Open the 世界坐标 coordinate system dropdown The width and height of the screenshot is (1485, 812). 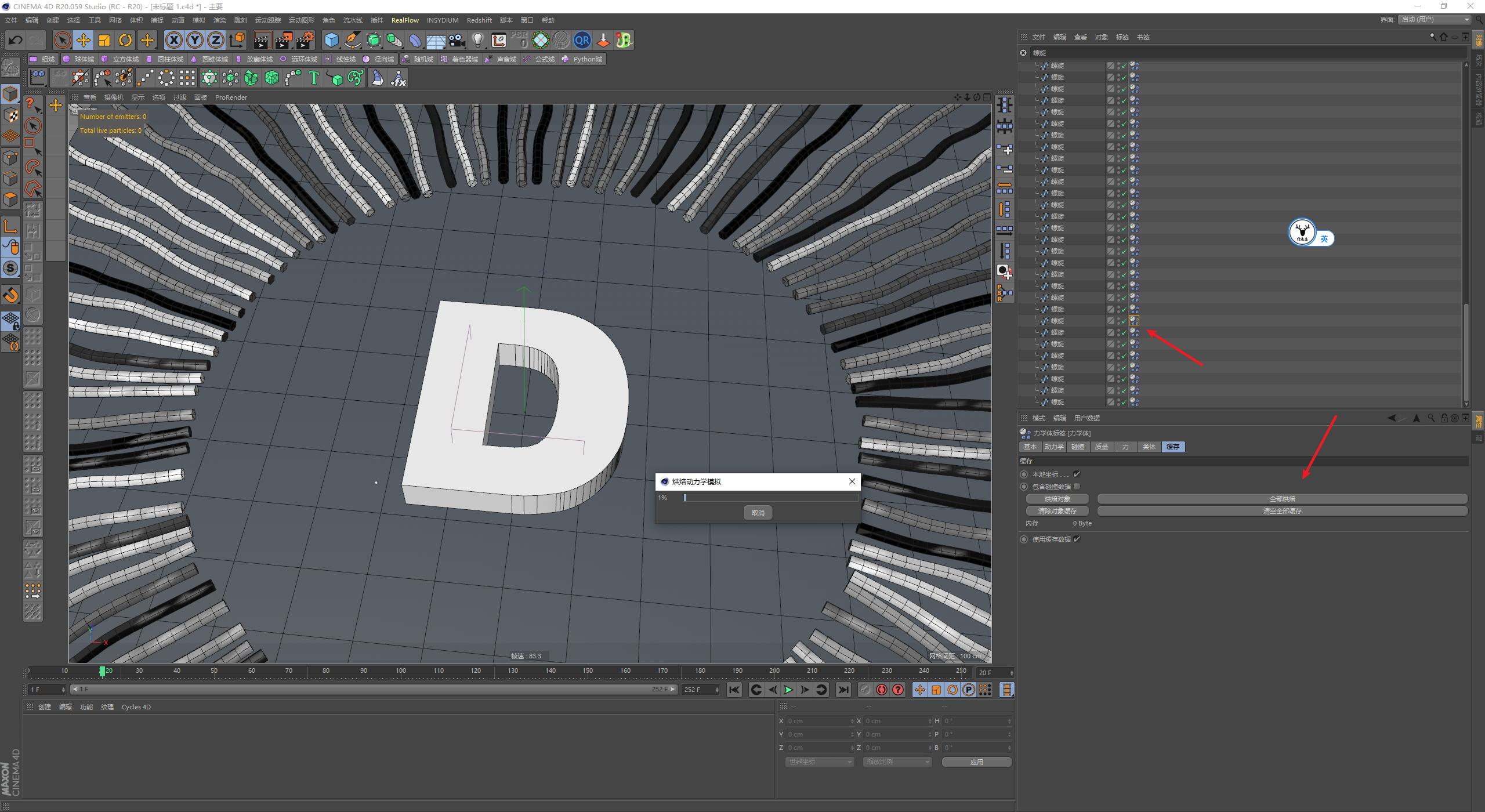pyautogui.click(x=819, y=761)
